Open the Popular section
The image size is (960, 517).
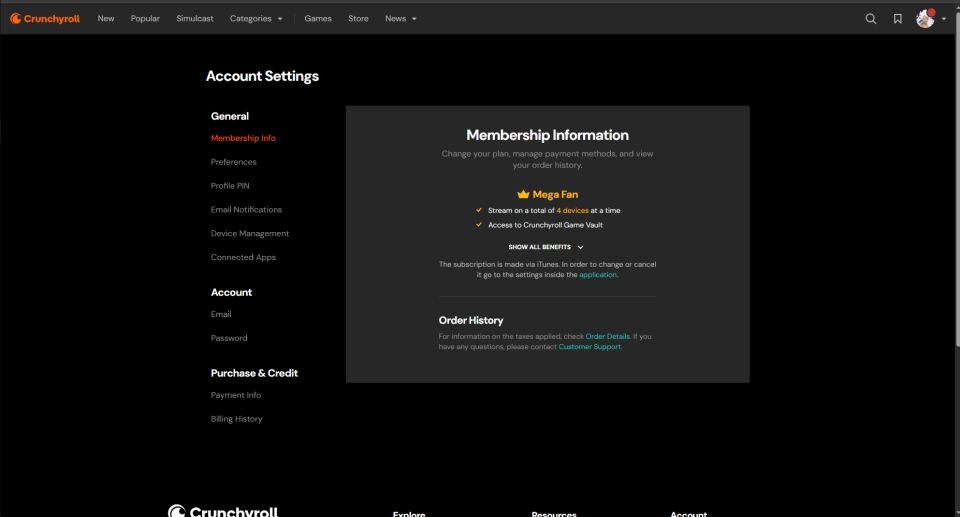pos(145,18)
